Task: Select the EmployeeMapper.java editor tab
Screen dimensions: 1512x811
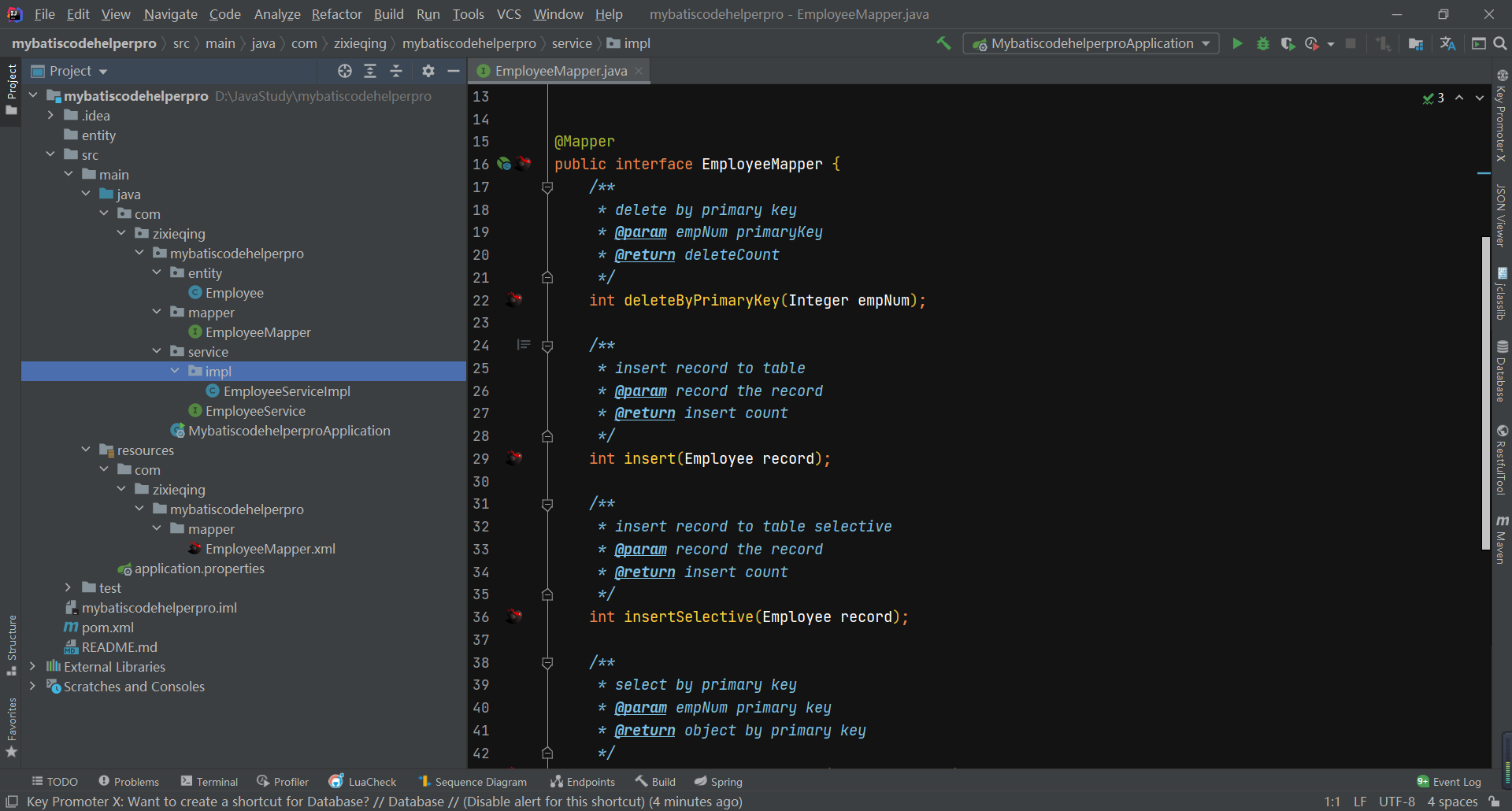Action: pyautogui.click(x=561, y=71)
